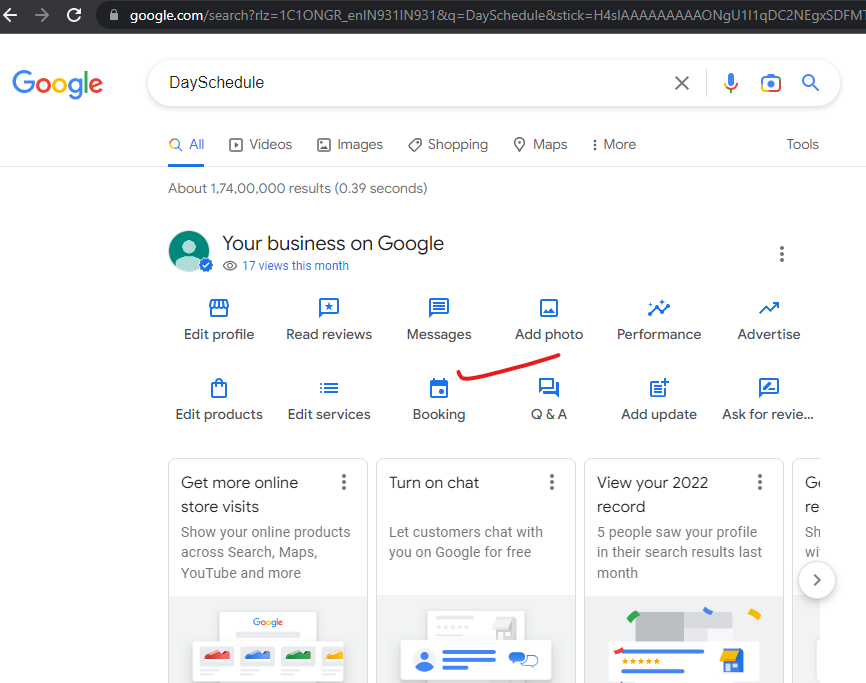866x683 pixels.
Task: Click the Edit products bag icon
Action: (x=218, y=389)
